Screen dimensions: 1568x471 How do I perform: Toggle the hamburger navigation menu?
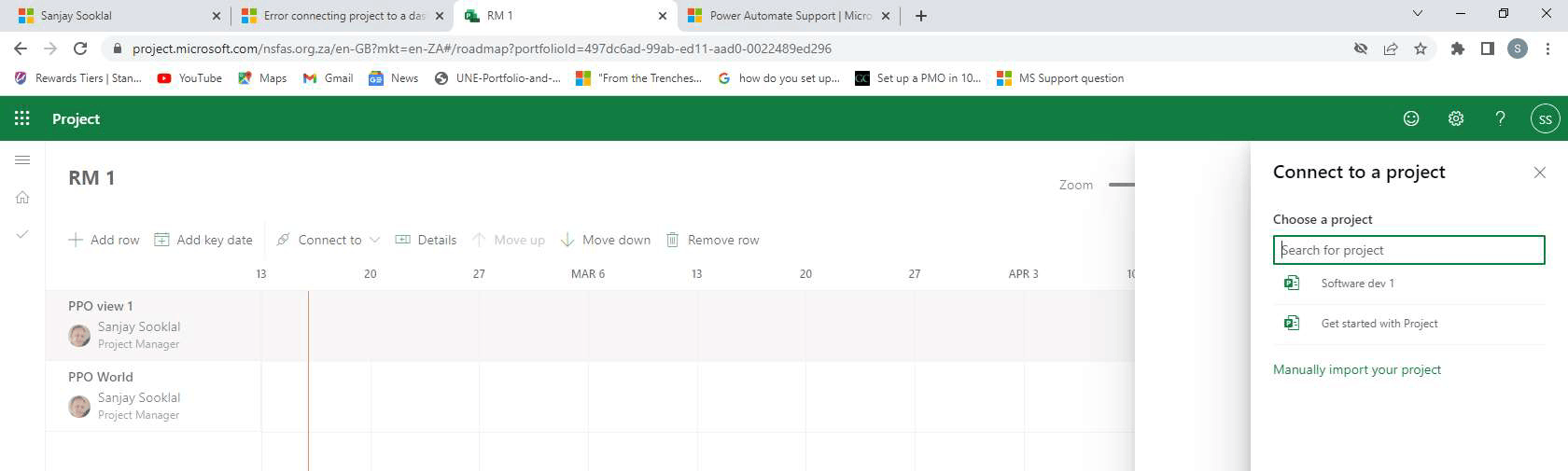pos(22,160)
